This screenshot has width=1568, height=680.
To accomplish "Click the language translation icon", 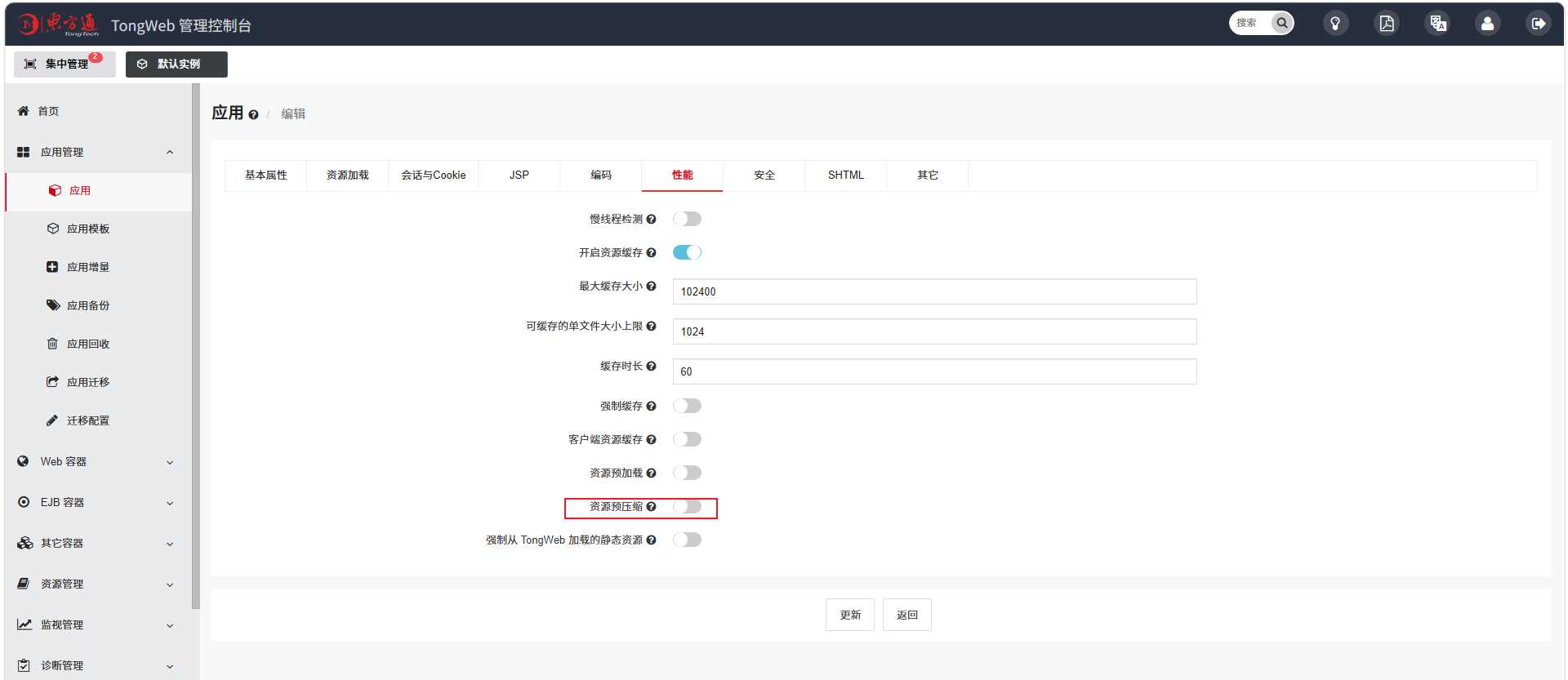I will 1438,24.
